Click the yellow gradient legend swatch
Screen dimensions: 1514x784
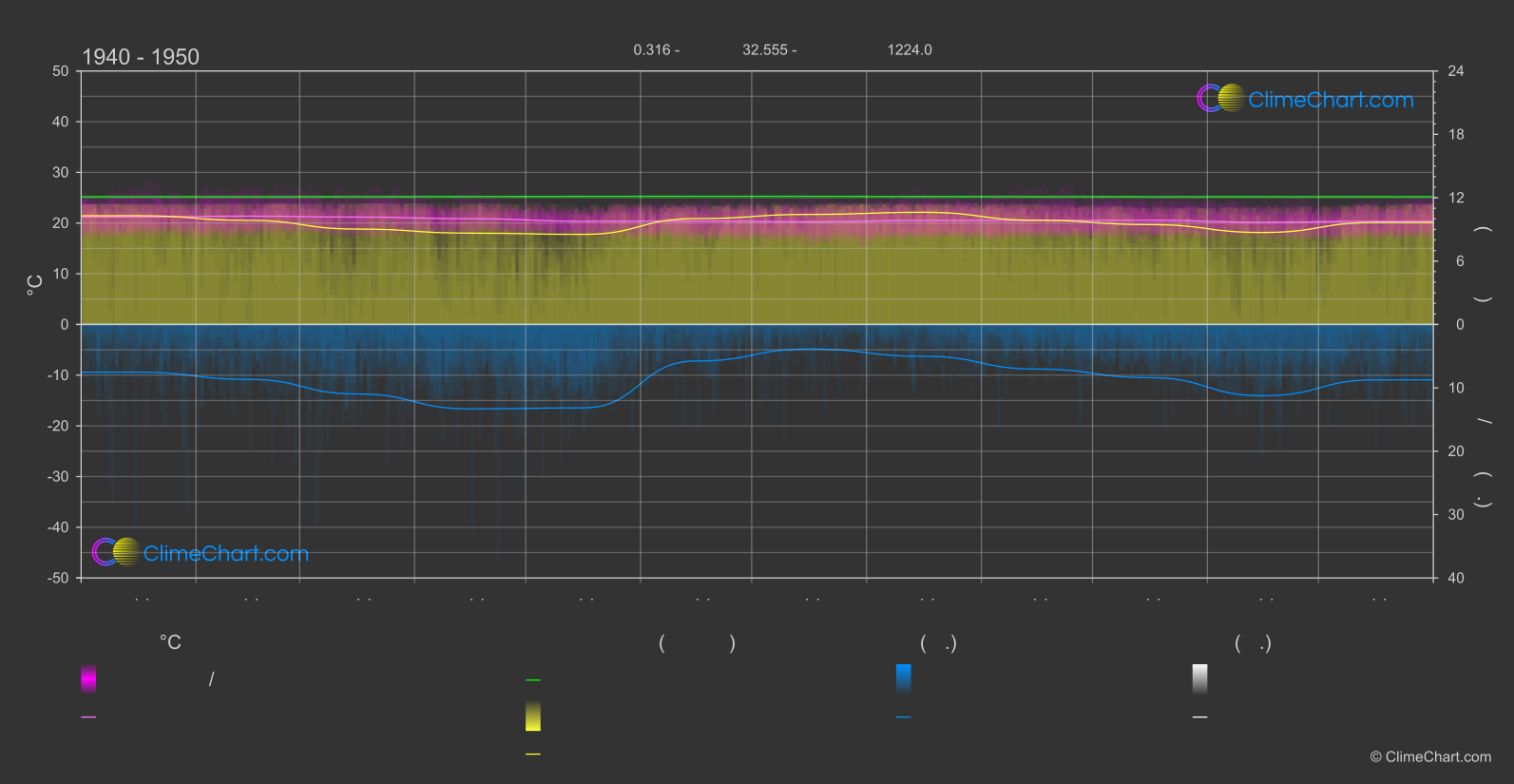[x=533, y=717]
